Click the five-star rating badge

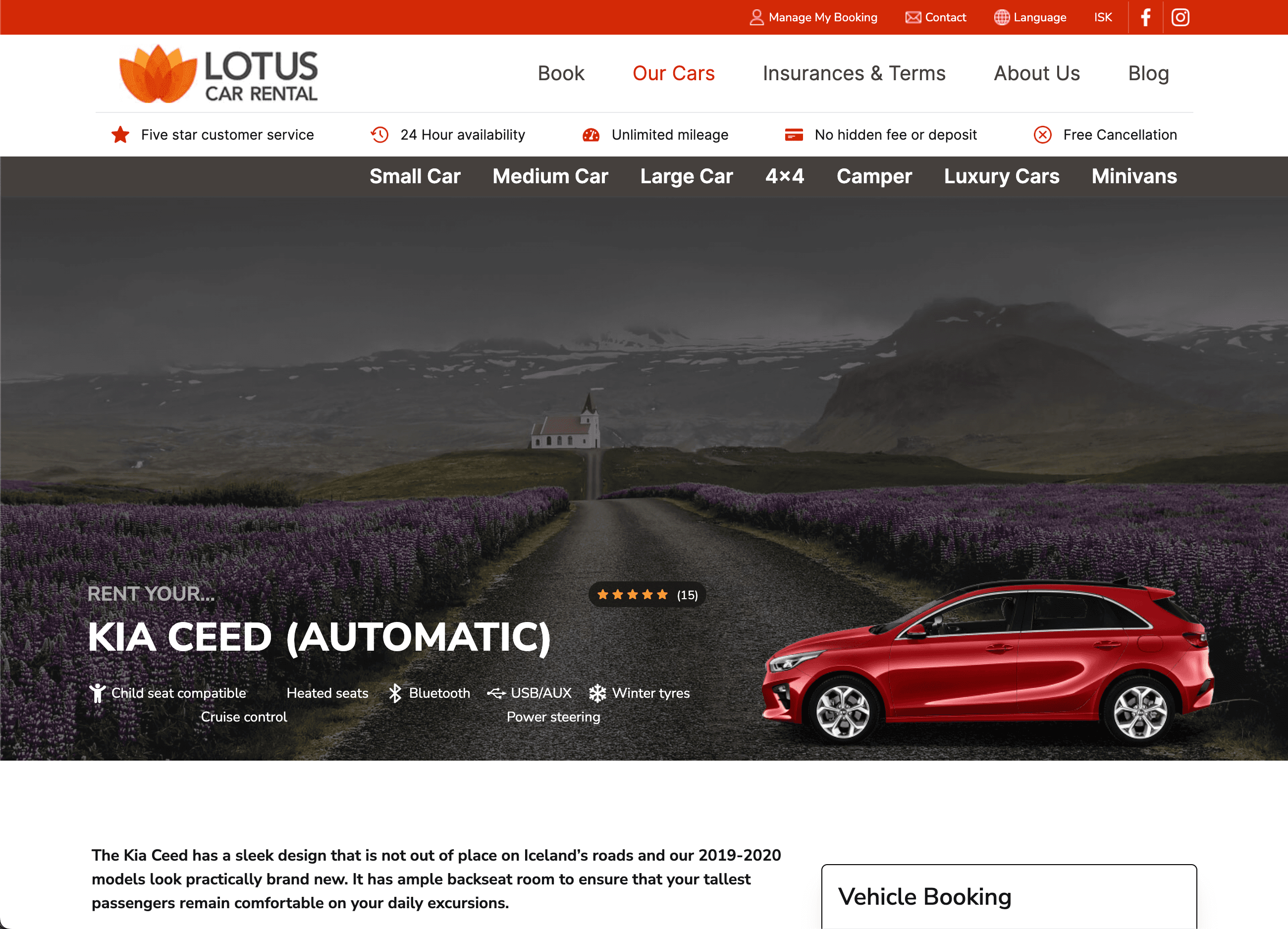(647, 595)
